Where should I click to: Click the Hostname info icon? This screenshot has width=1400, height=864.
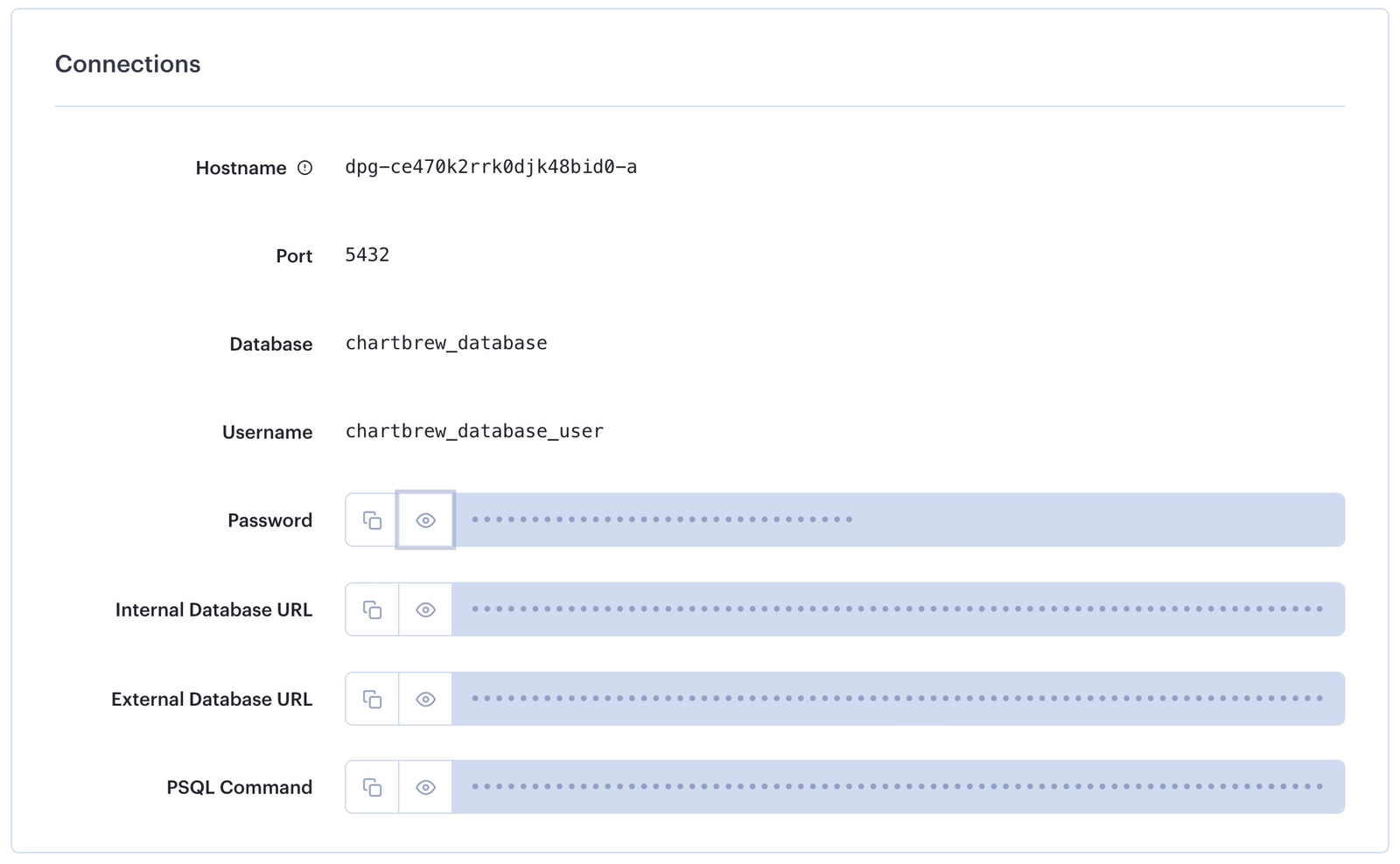[304, 167]
